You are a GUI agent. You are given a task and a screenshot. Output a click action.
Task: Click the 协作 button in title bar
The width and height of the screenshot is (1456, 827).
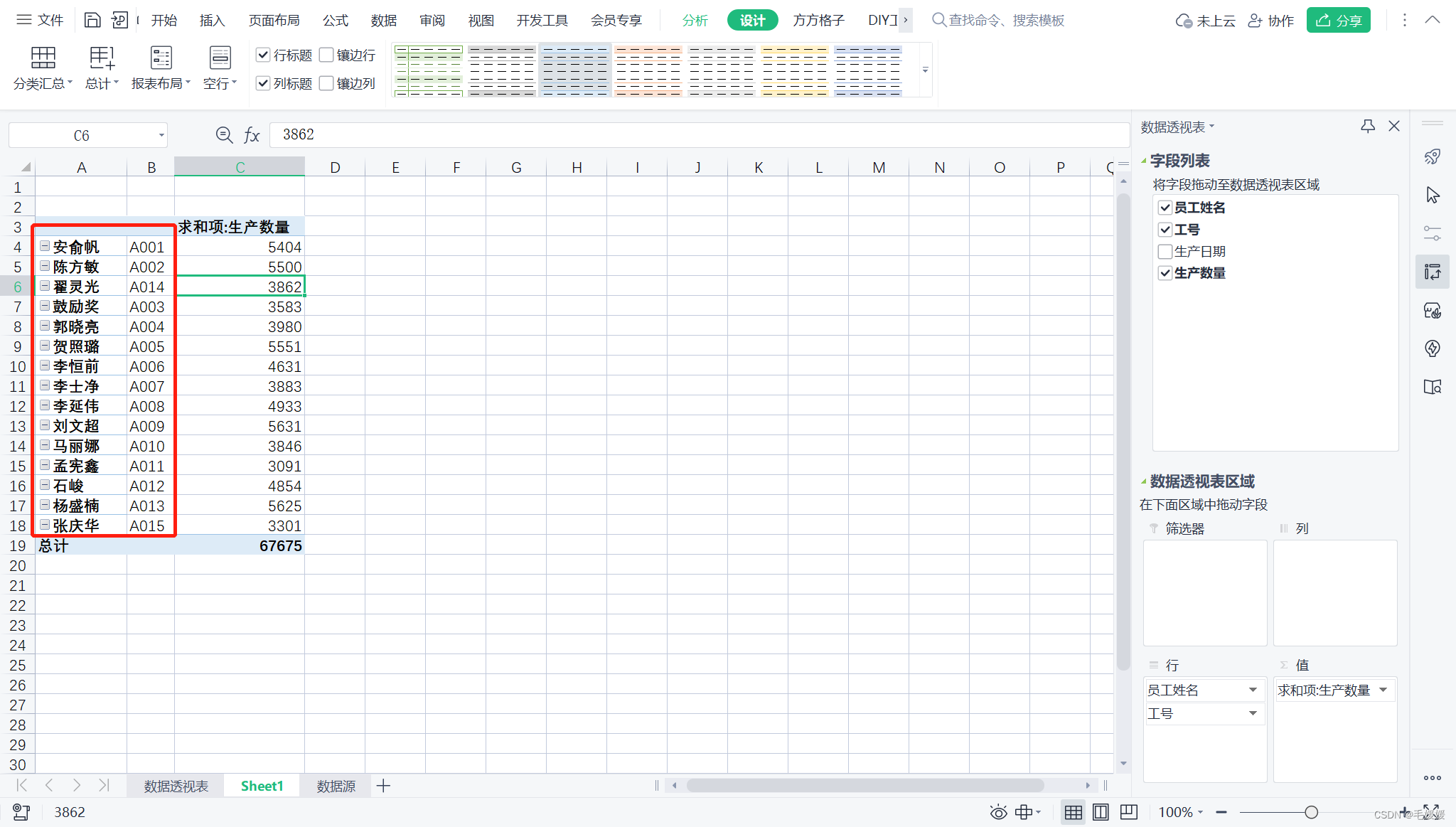[x=1270, y=20]
